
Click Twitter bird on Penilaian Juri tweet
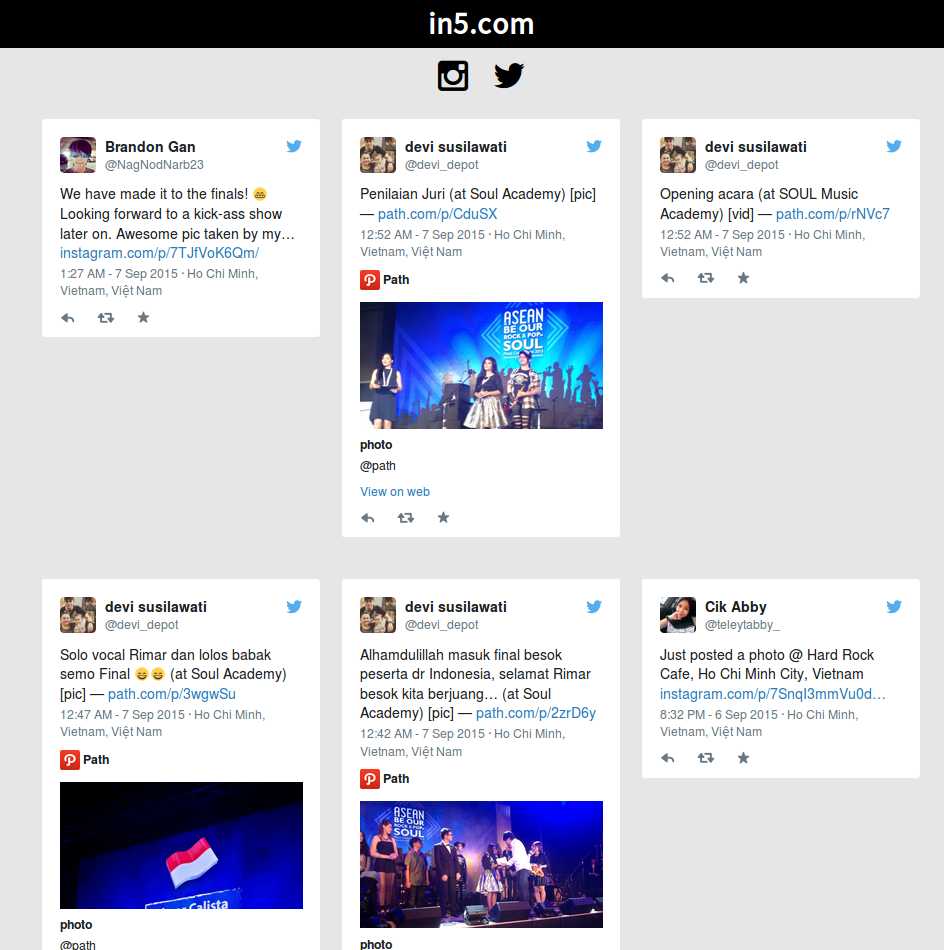[x=594, y=146]
